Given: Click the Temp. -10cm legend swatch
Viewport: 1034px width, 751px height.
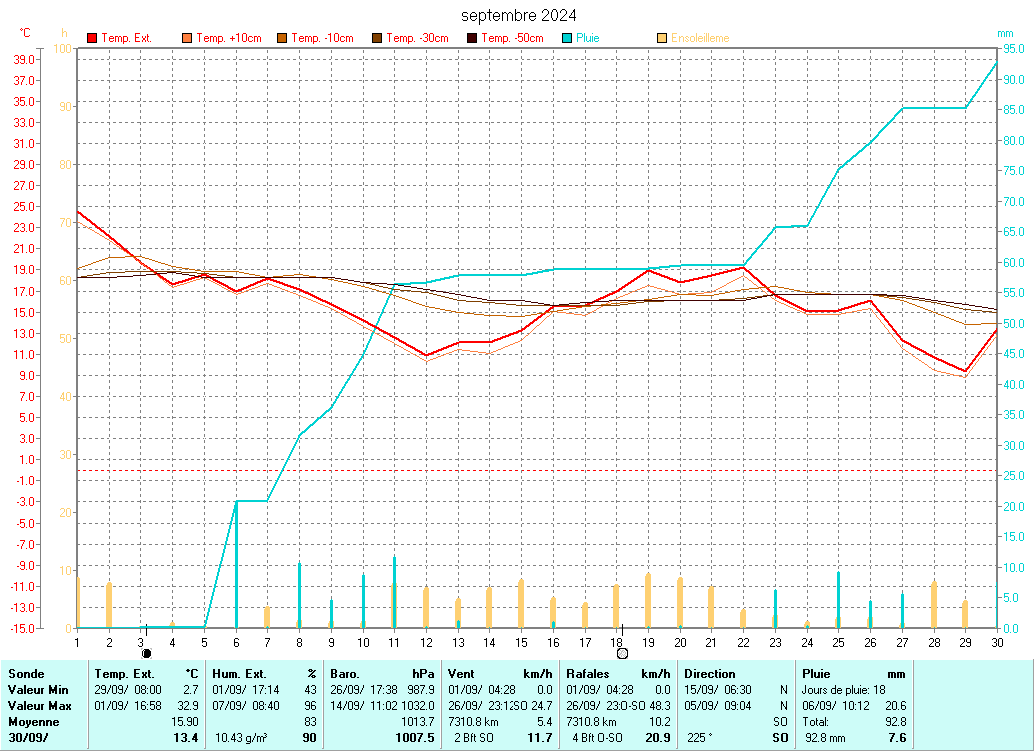Looking at the screenshot, I should [x=282, y=38].
